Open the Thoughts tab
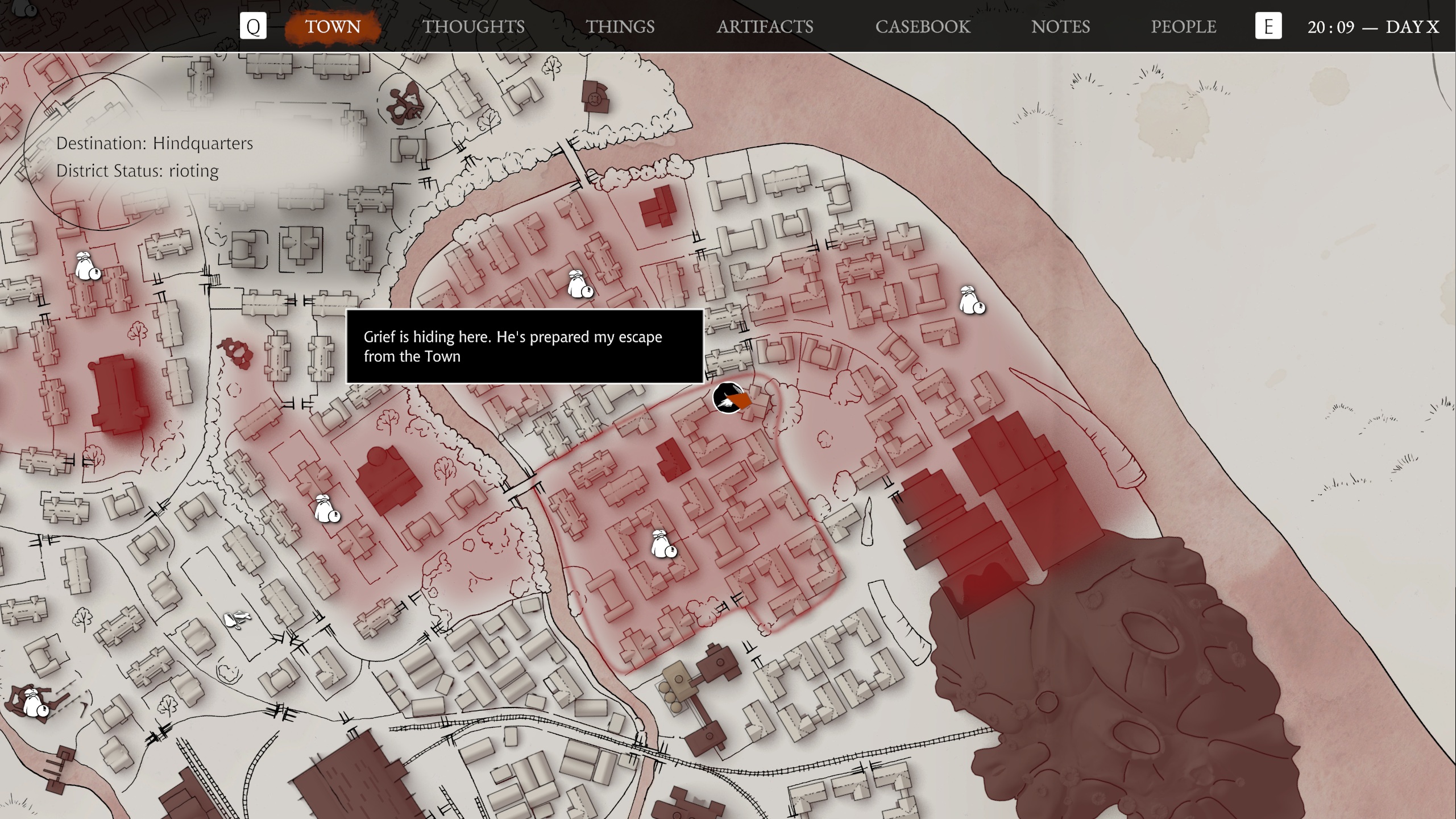Viewport: 1456px width, 819px height. click(x=473, y=27)
